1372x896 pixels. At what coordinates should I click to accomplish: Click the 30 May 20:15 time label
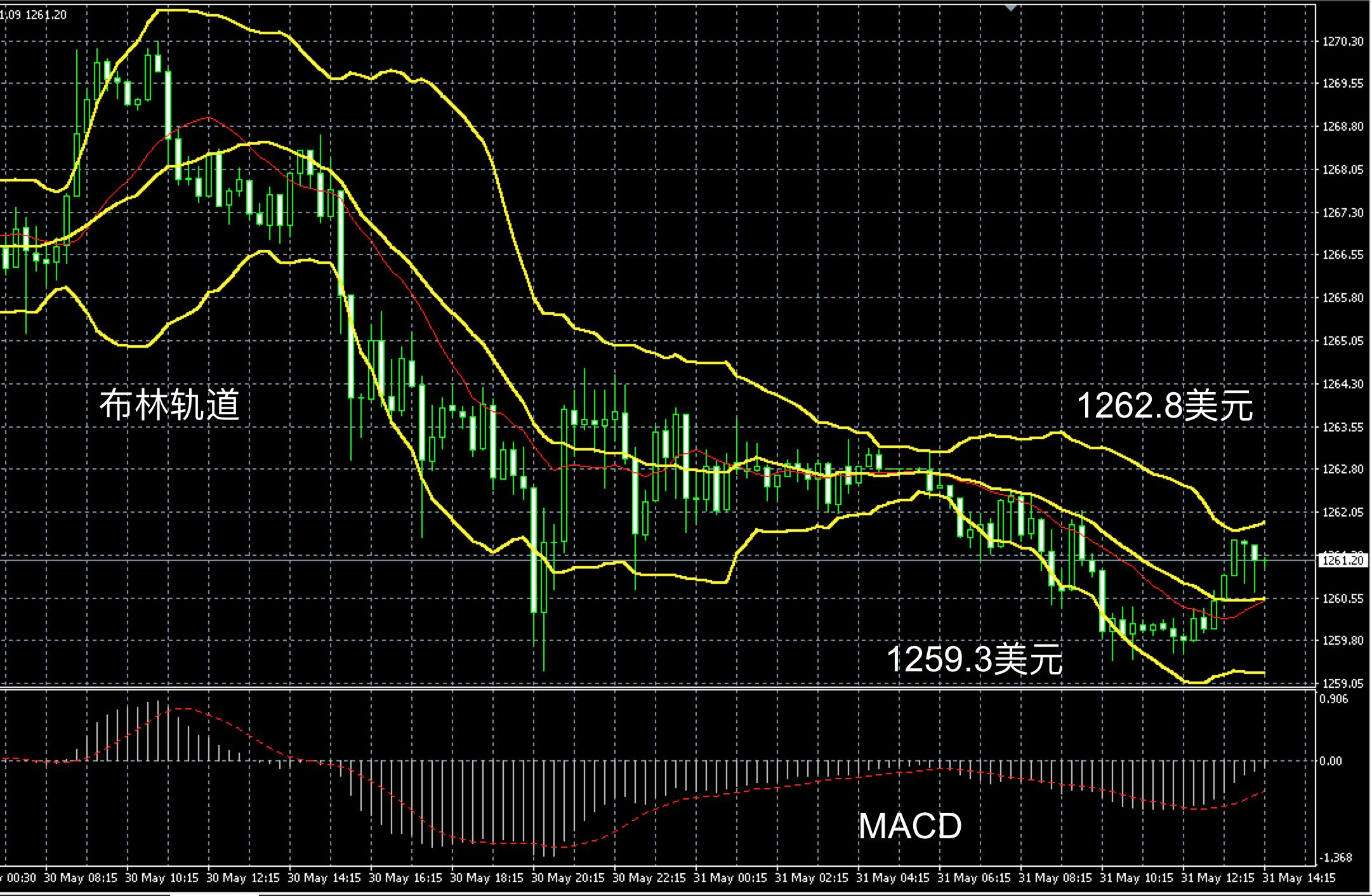pyautogui.click(x=568, y=878)
